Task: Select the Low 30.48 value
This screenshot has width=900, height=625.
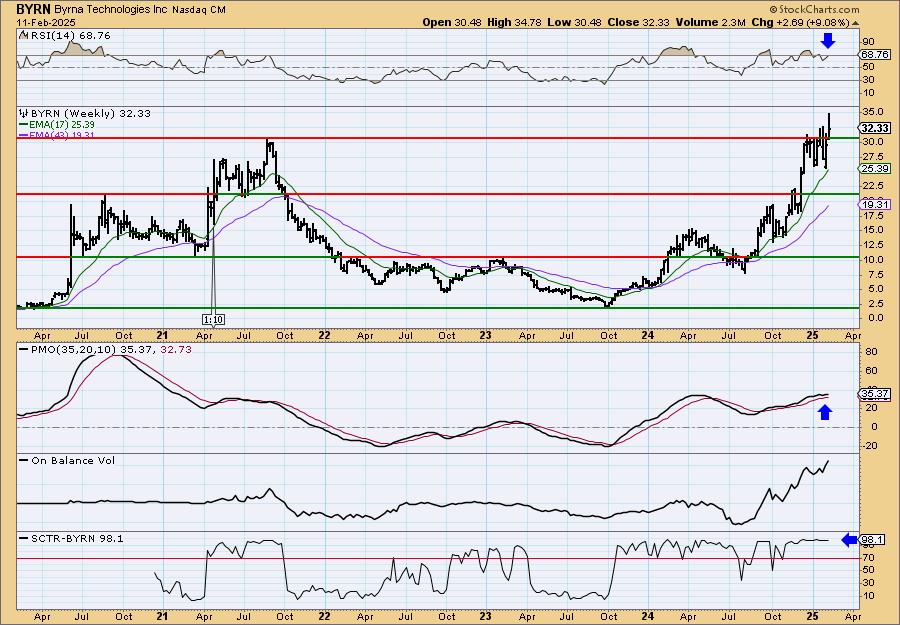Action: coord(576,22)
